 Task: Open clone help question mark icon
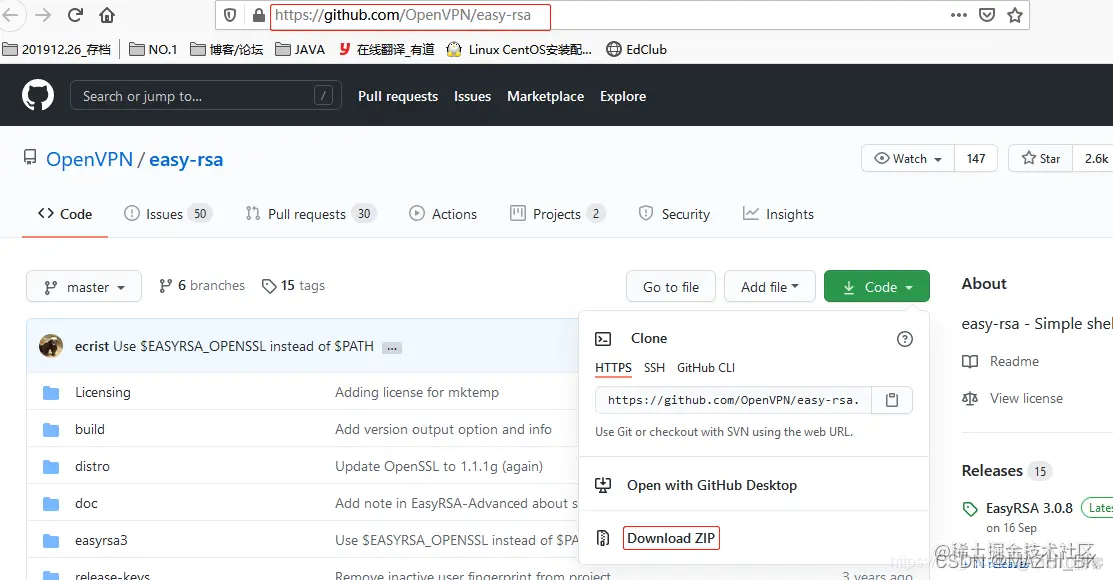(x=904, y=339)
